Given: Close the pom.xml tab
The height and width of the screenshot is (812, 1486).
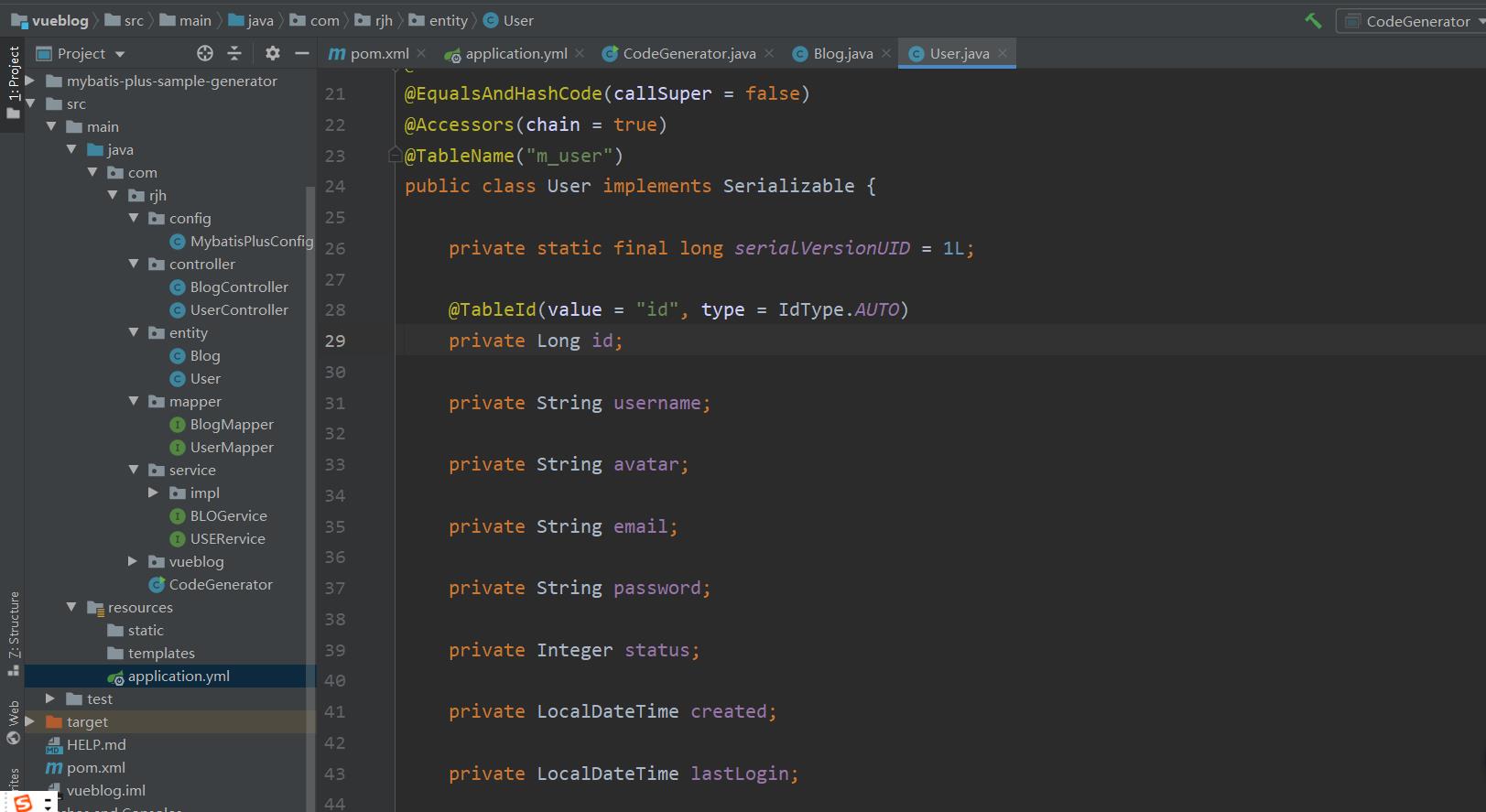Looking at the screenshot, I should [x=421, y=53].
